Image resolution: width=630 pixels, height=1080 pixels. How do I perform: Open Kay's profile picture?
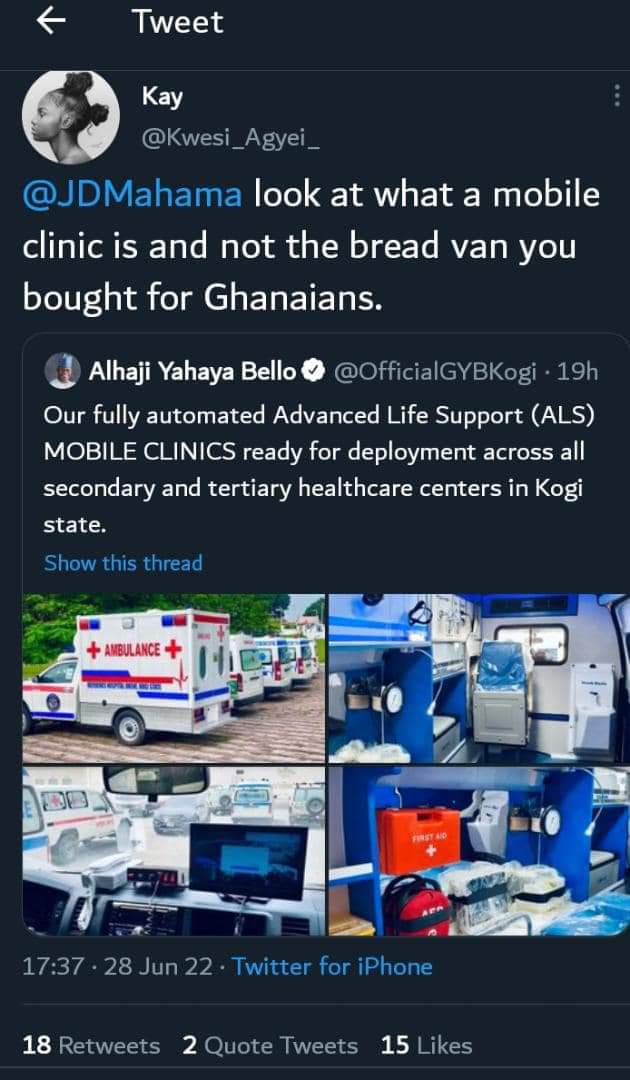71,117
